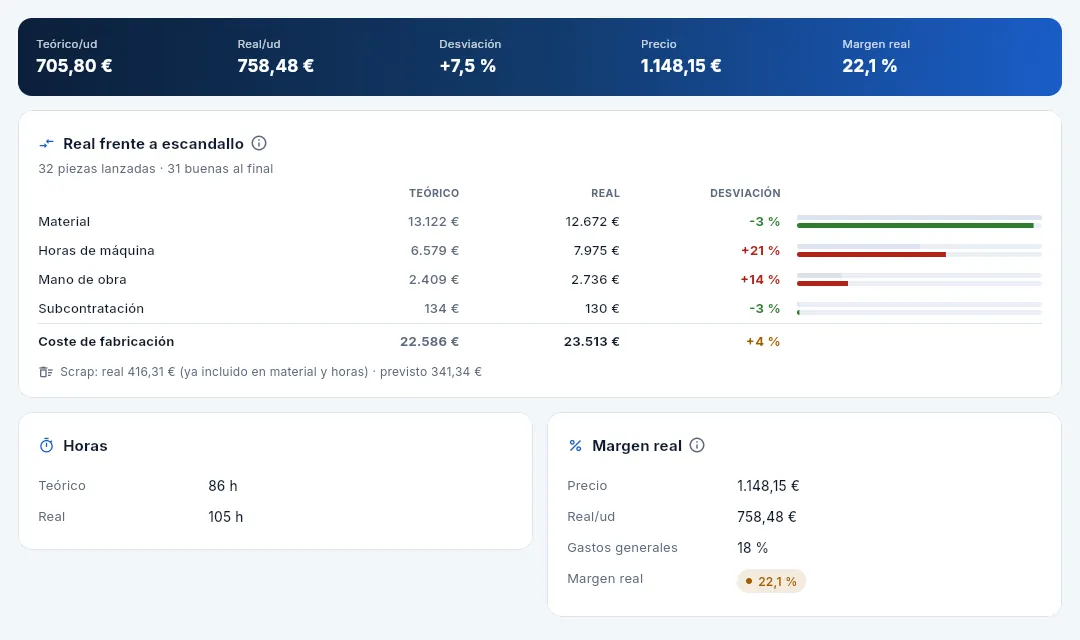Click the red deviation bar for Horas de máquina
The width and height of the screenshot is (1080, 640).
(871, 254)
